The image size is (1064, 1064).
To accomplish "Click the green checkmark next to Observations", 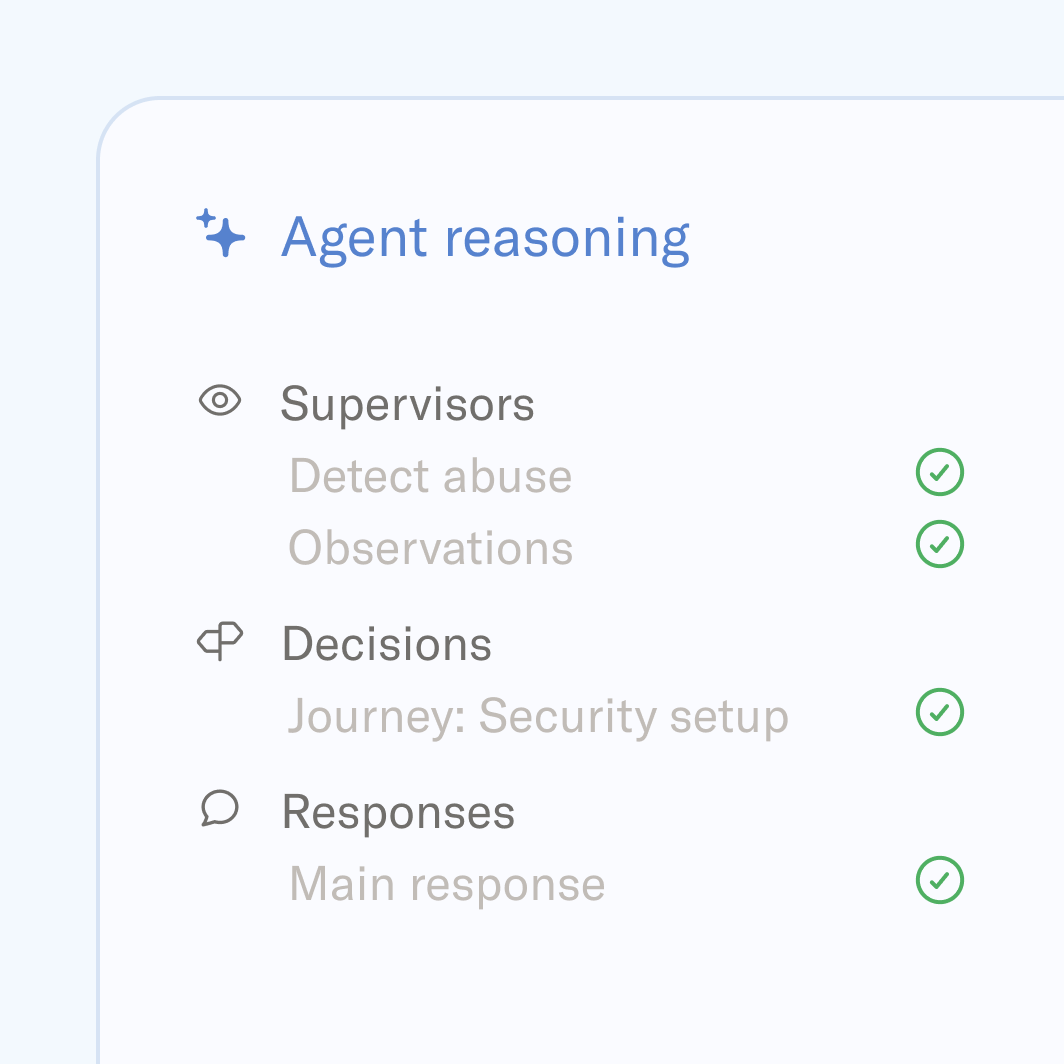I will coord(939,544).
